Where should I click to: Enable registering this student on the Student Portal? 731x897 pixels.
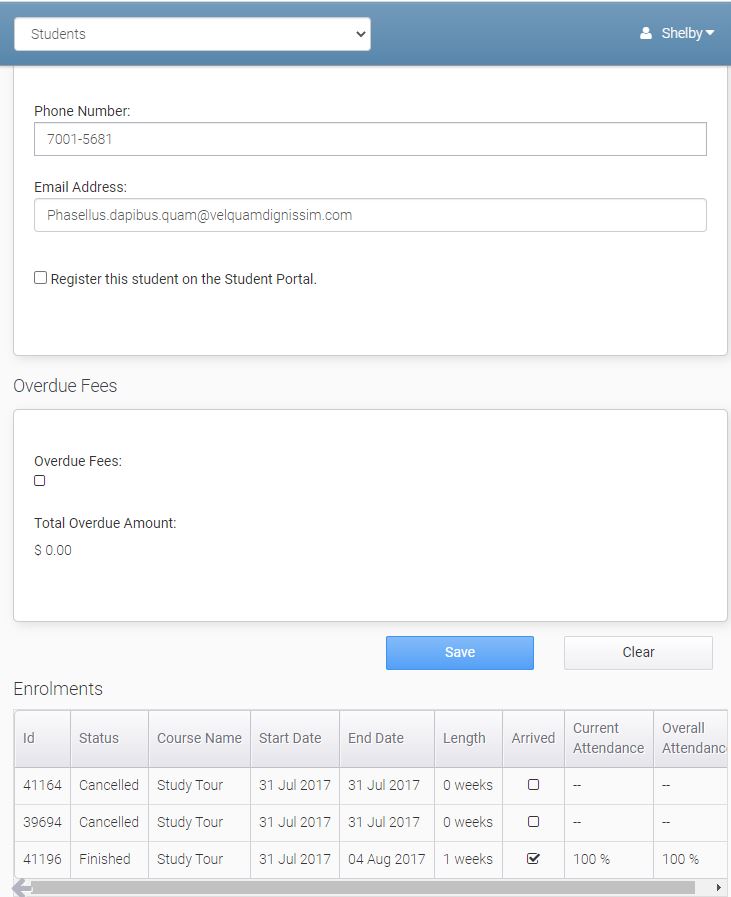pyautogui.click(x=41, y=277)
